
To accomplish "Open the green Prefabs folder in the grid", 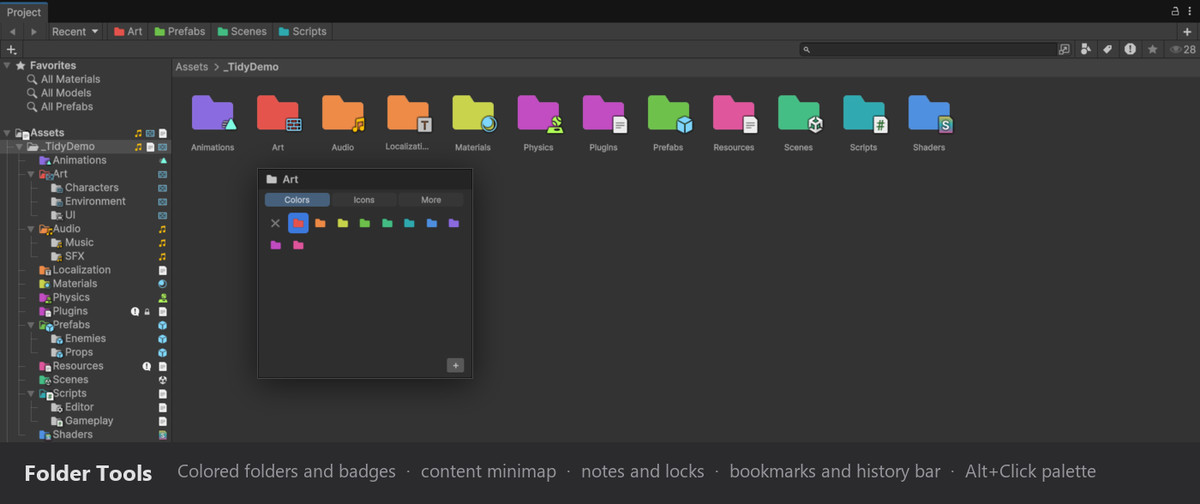I will (669, 114).
